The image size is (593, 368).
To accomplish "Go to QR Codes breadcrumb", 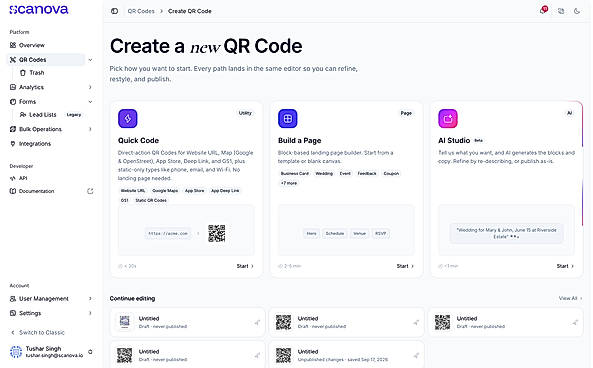I will pyautogui.click(x=141, y=11).
